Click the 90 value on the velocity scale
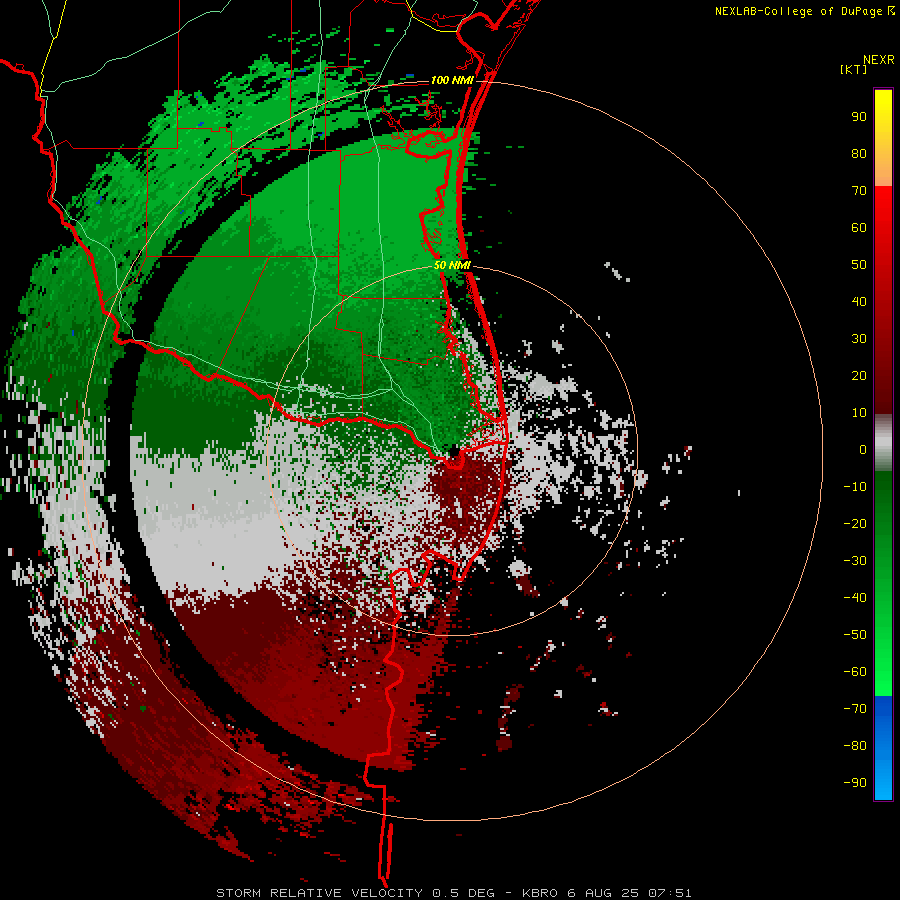 [x=859, y=117]
